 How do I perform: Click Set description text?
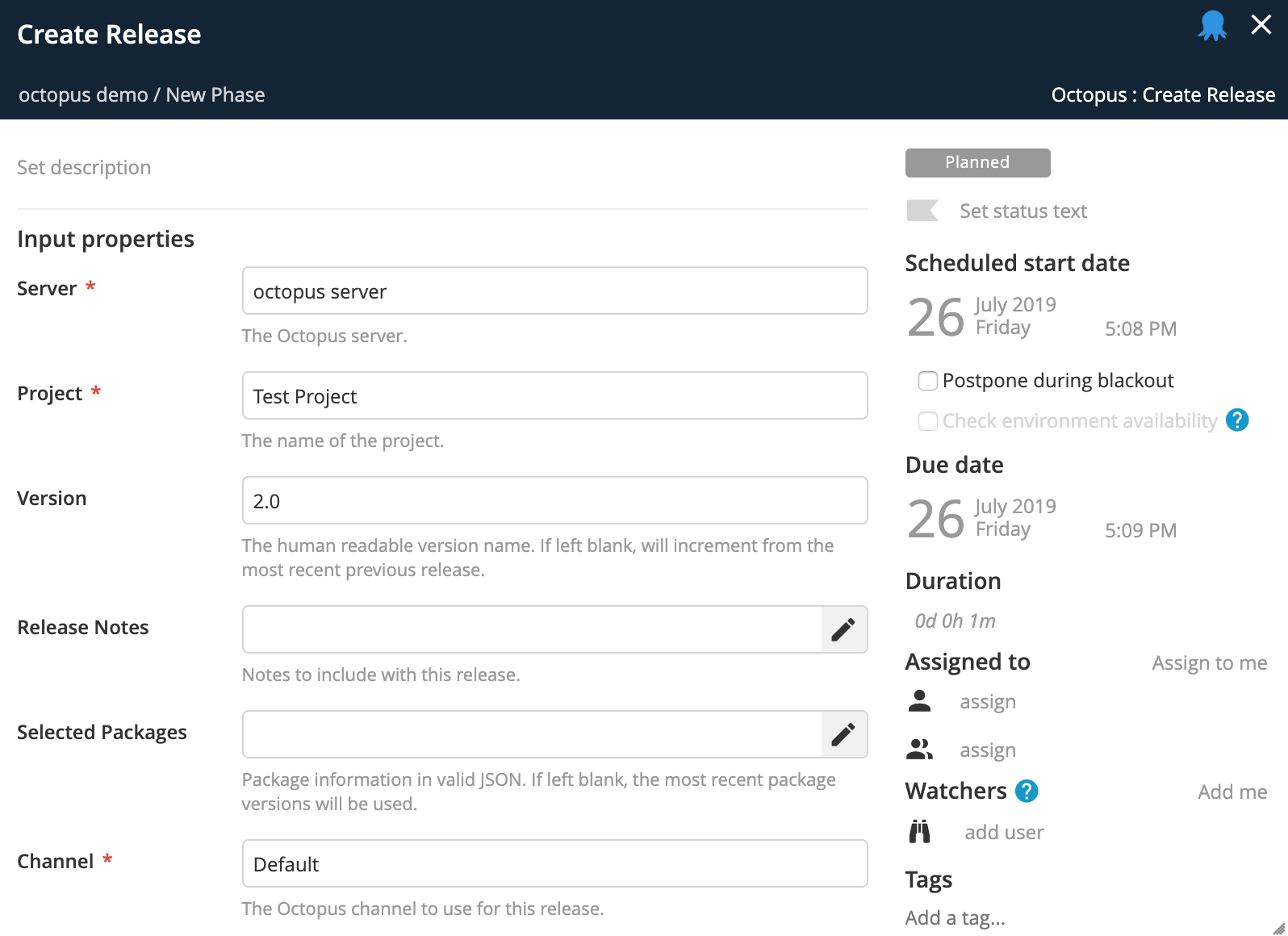tap(84, 167)
